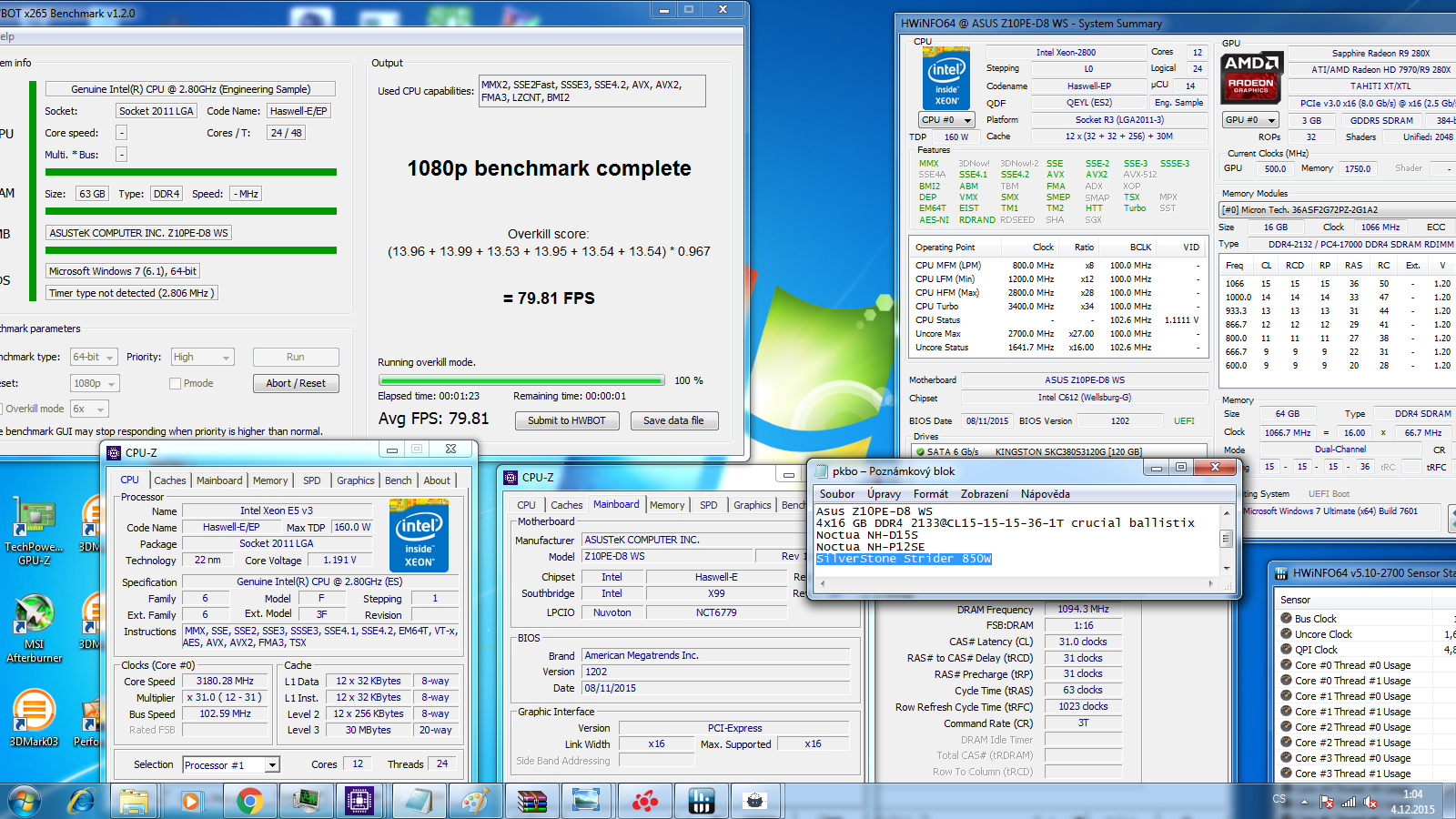This screenshot has height=819, width=1456.
Task: Click the greyed Run button
Action: pyautogui.click(x=296, y=357)
